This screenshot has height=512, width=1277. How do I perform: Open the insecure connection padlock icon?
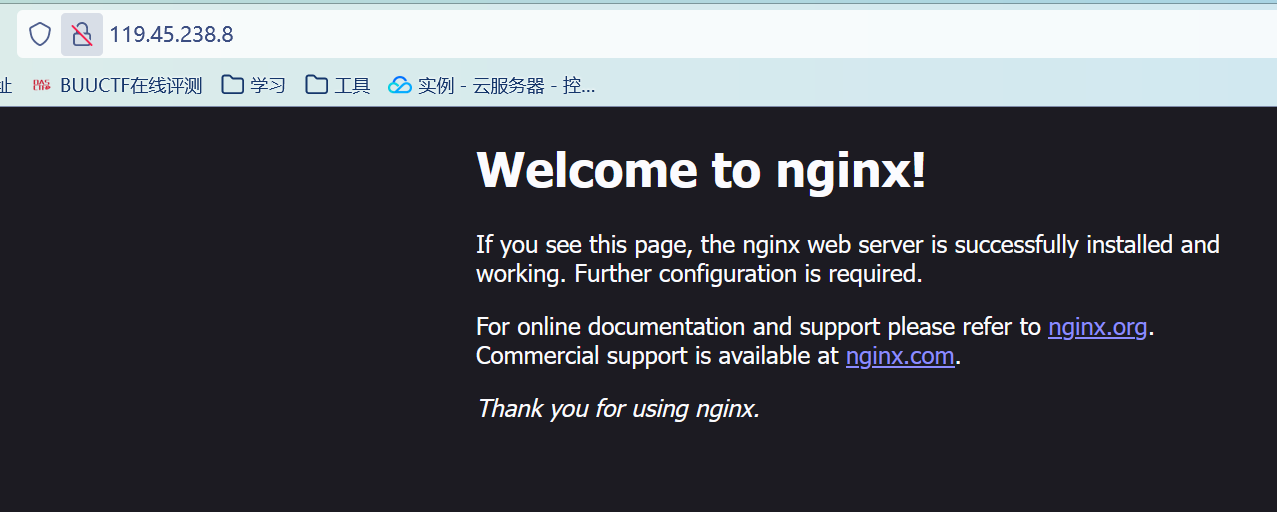click(82, 35)
